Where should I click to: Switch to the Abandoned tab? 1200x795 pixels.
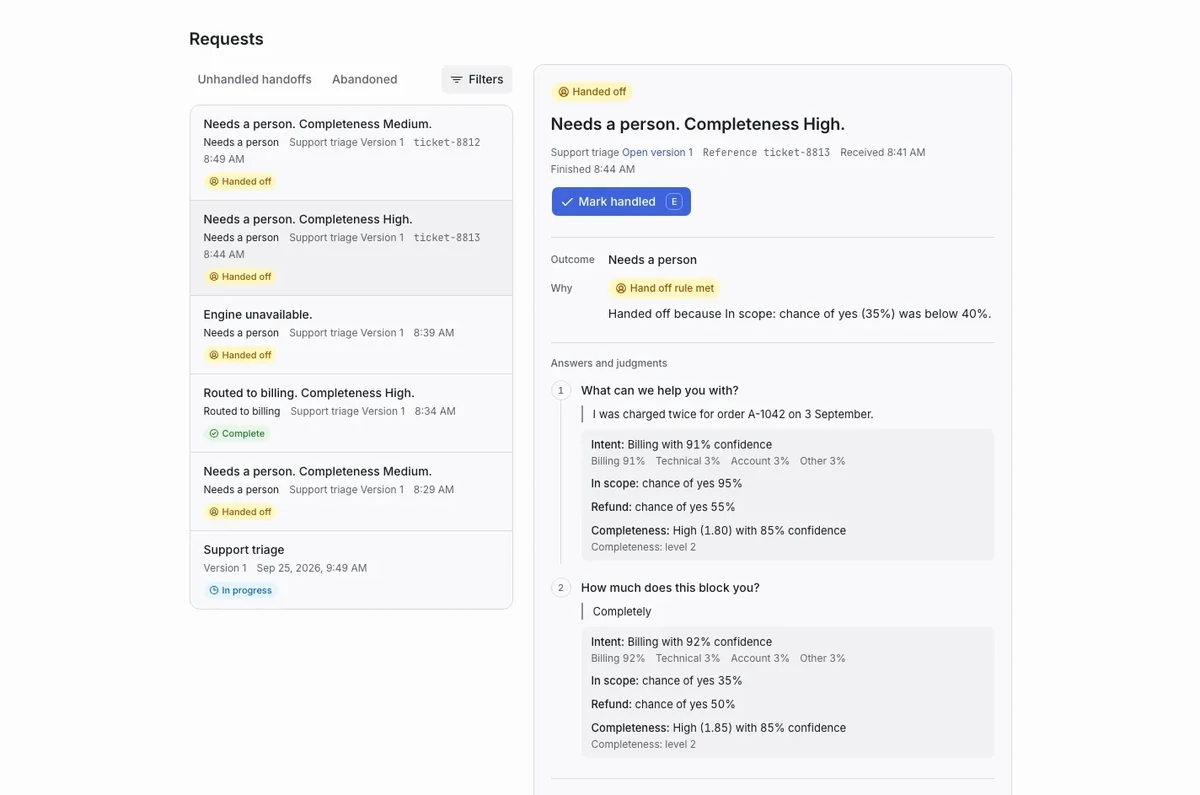click(x=365, y=80)
